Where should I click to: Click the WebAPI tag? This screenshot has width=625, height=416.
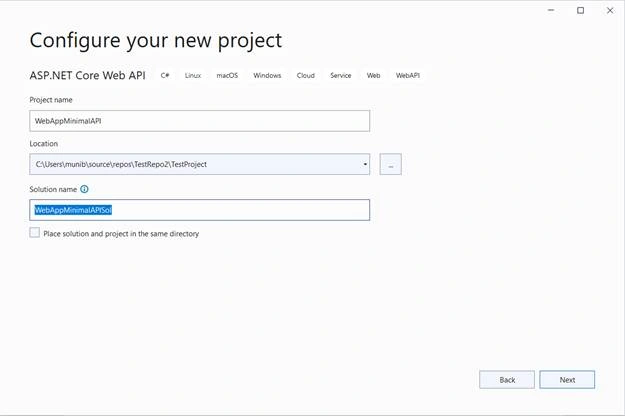click(408, 75)
